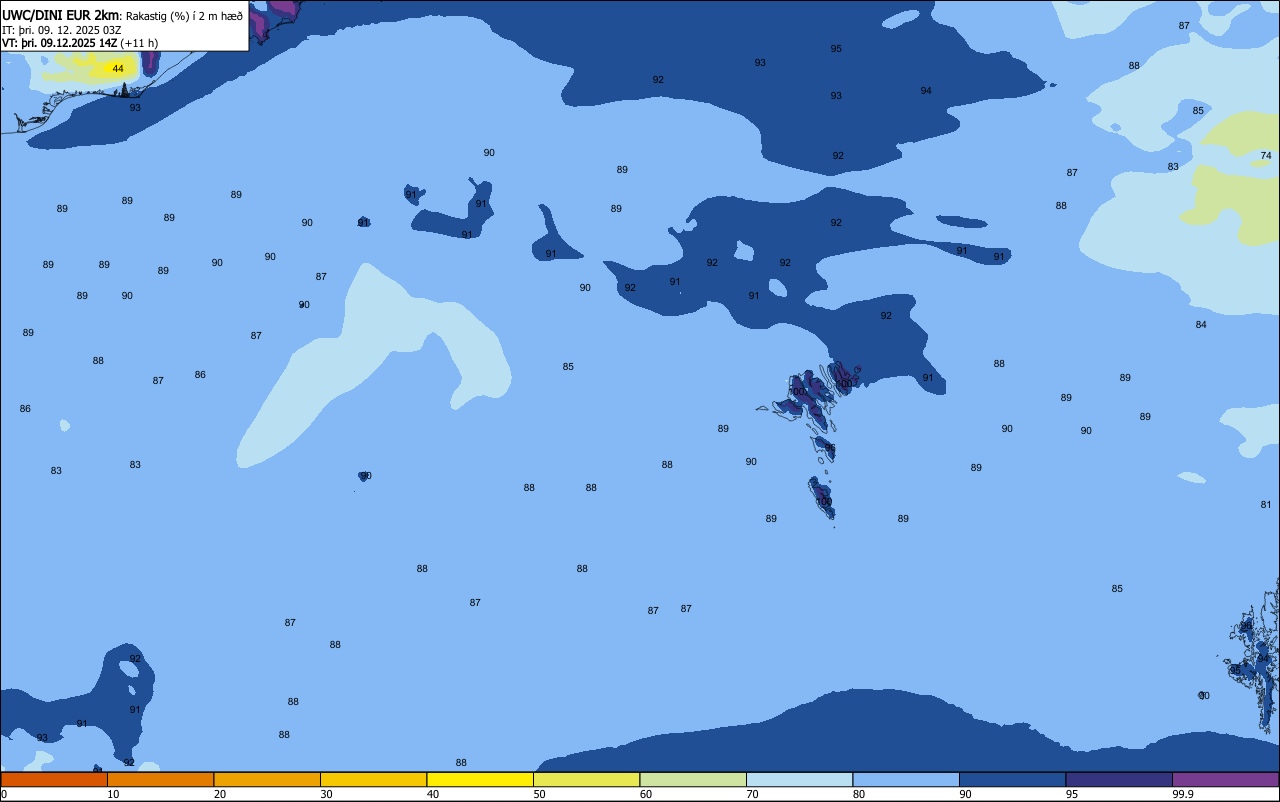Click the 50–60 pale yellow legend segment
1280x802 pixels.
coord(586,779)
